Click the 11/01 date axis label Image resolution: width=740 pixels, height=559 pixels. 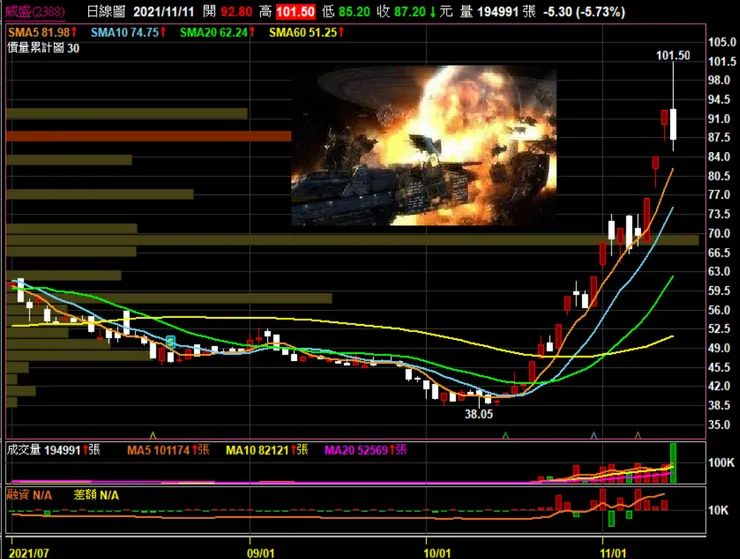pos(613,553)
